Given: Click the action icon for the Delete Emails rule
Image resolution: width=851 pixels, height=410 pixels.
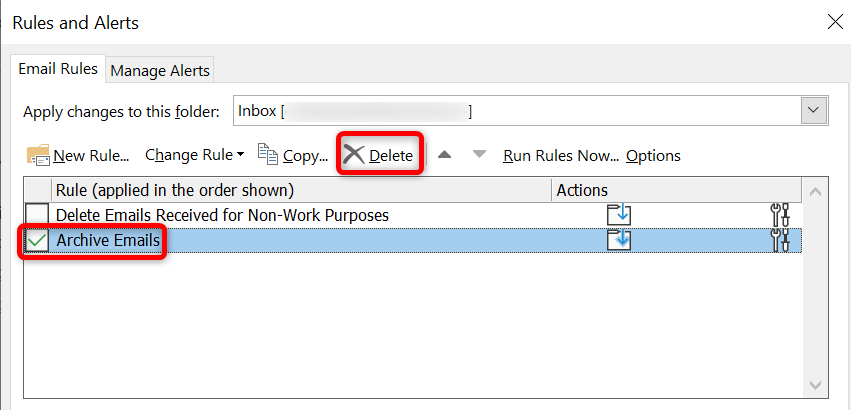Looking at the screenshot, I should 620,214.
